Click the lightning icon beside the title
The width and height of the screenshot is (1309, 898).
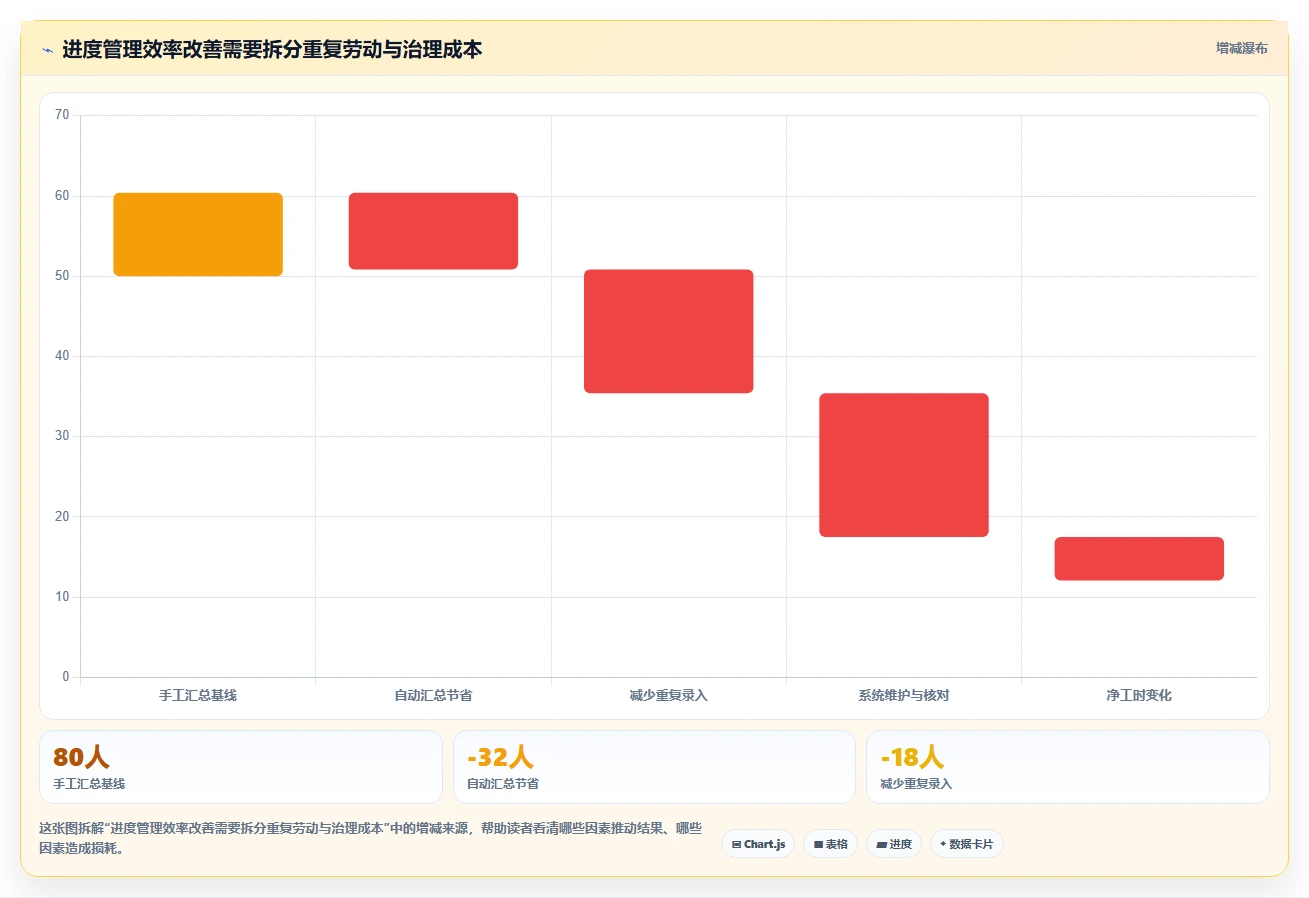click(47, 50)
